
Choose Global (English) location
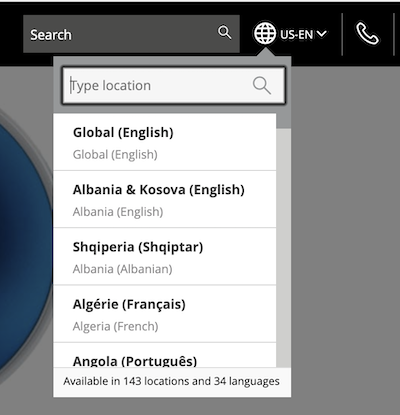coord(165,142)
